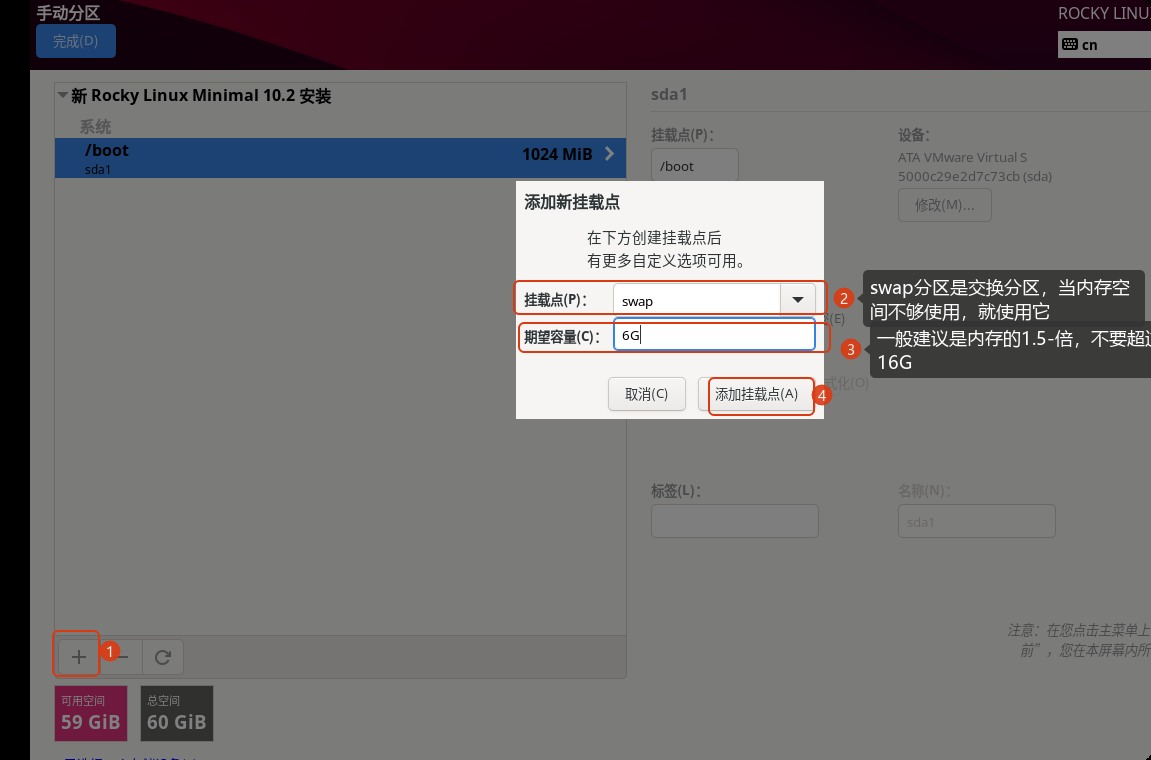
Task: Click the 标签(L) label input field
Action: 735,521
